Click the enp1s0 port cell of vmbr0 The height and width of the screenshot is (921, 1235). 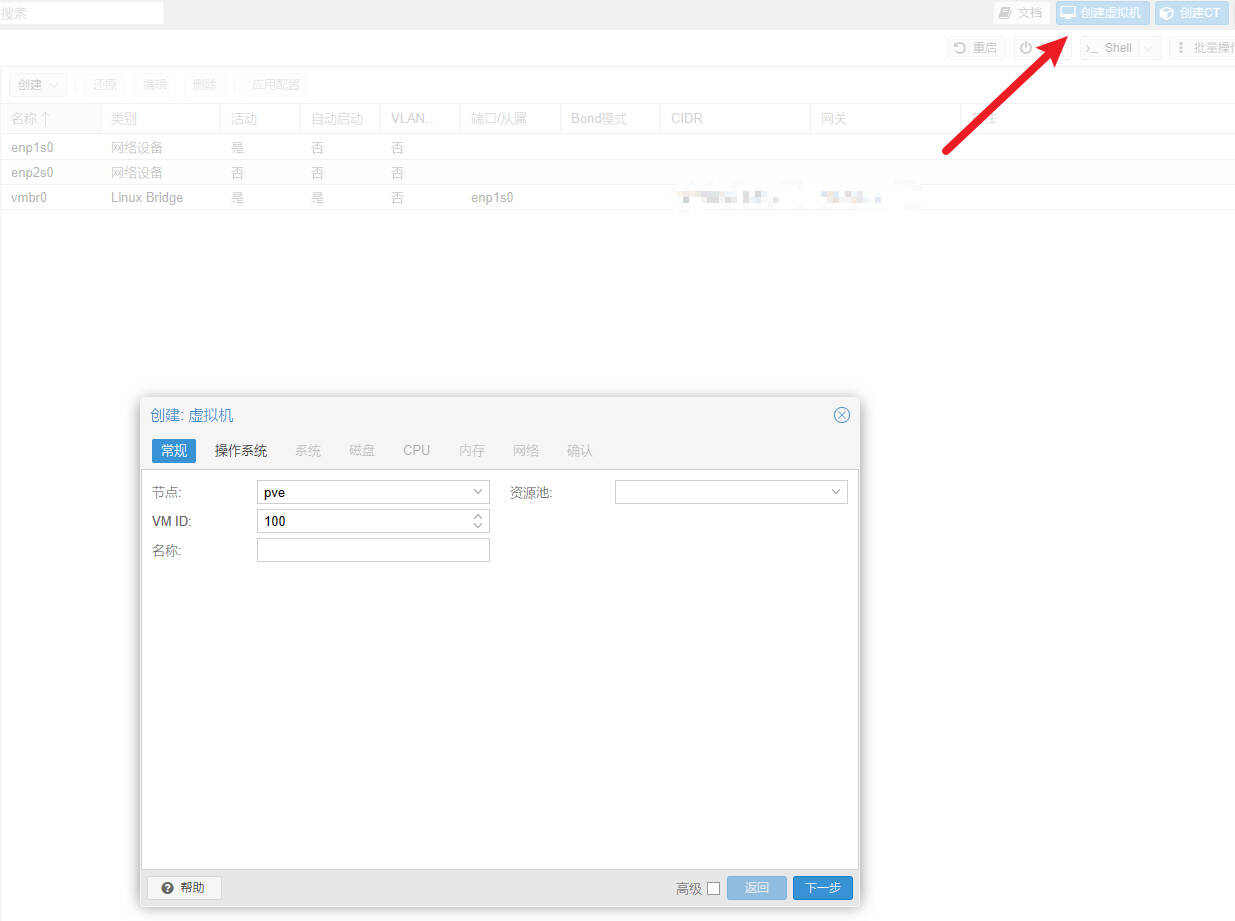coord(492,197)
